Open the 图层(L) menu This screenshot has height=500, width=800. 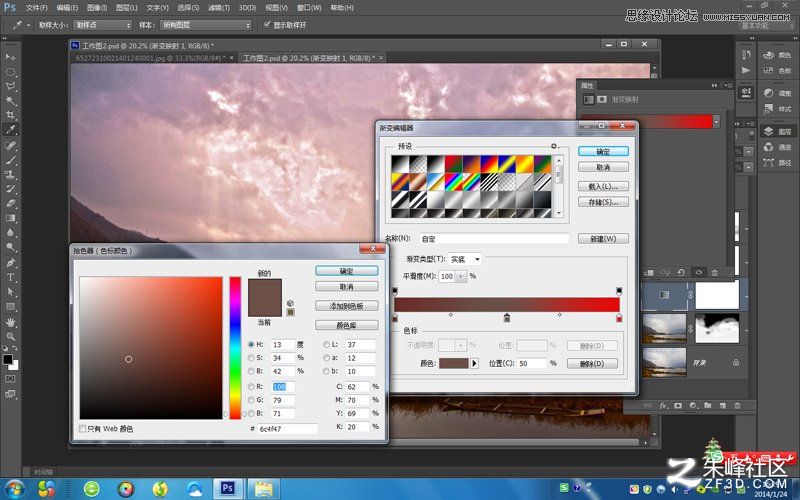coord(127,8)
